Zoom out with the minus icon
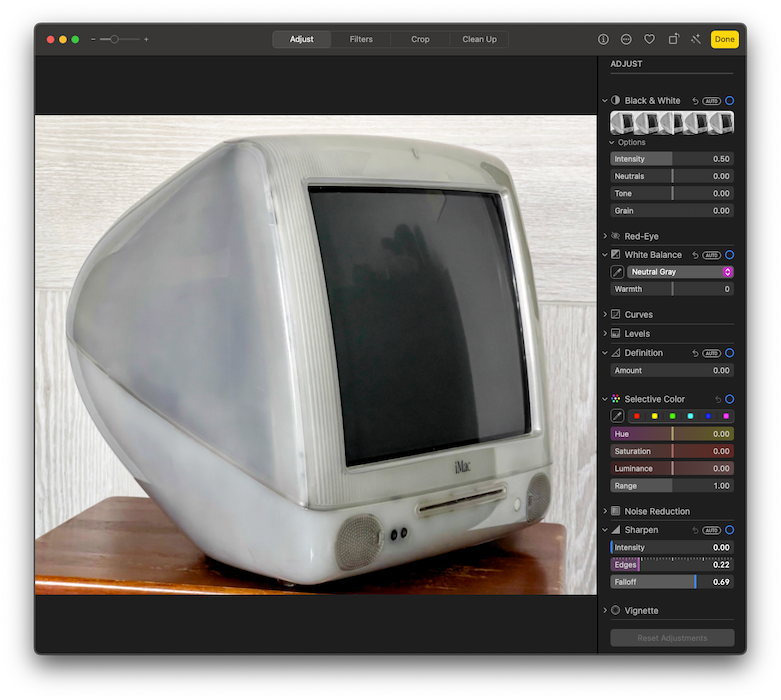The image size is (781, 700). click(93, 39)
